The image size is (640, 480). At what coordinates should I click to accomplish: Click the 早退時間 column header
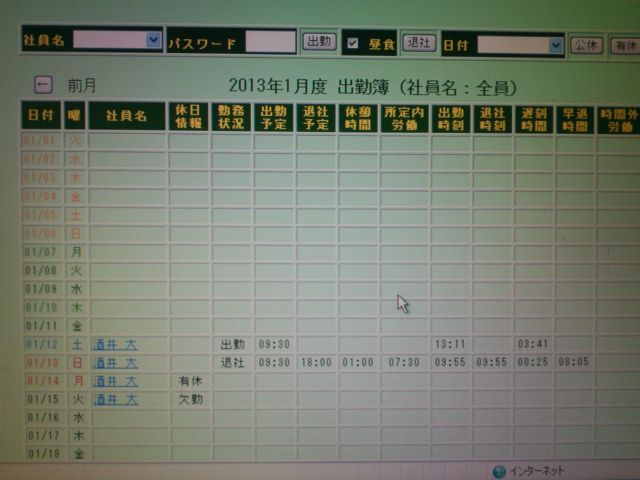[575, 120]
